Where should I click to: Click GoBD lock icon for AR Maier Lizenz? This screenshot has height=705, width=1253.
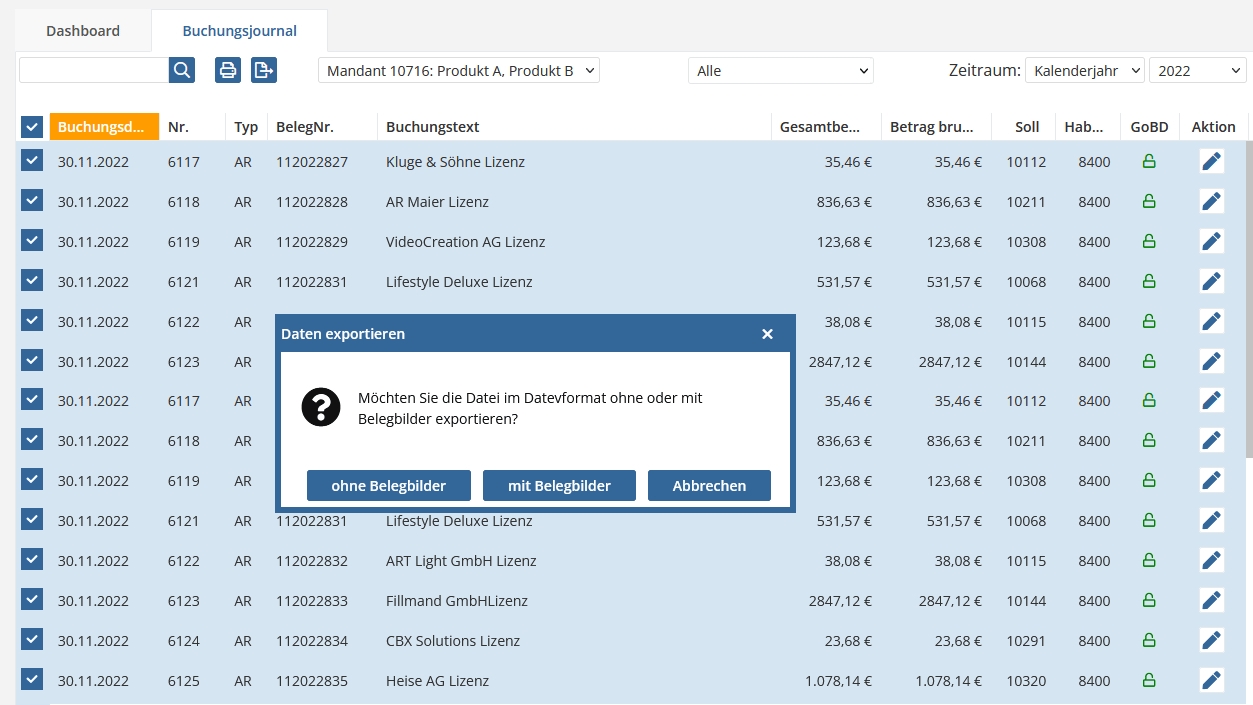1149,202
